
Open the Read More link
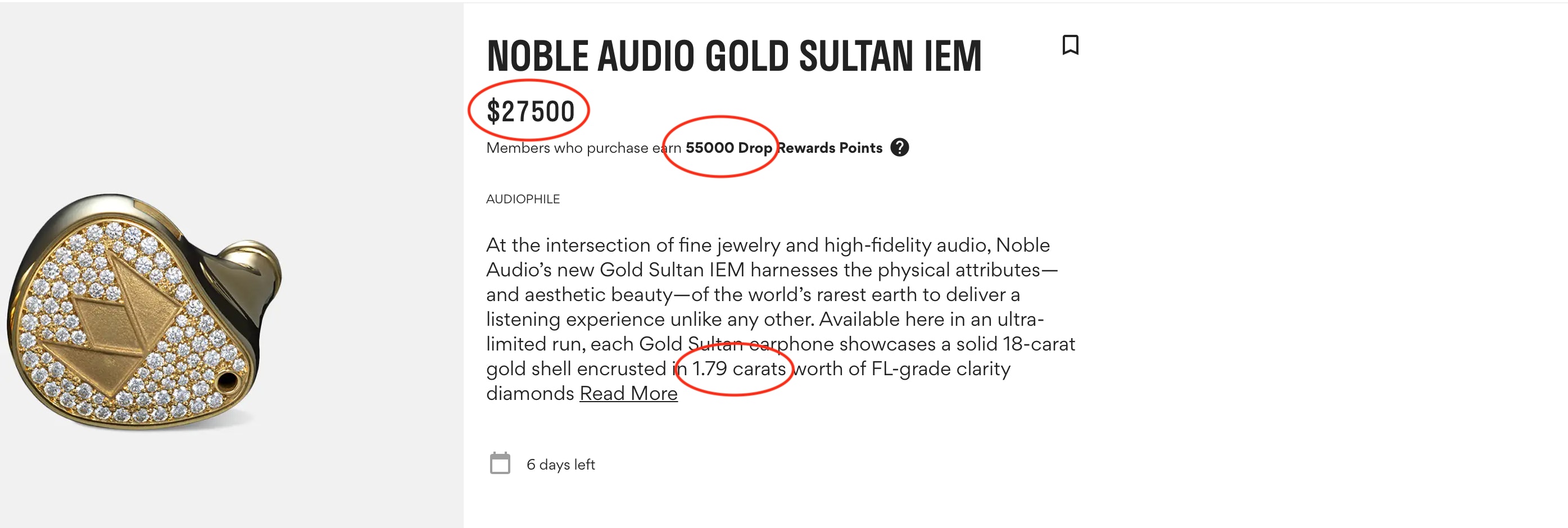click(628, 394)
